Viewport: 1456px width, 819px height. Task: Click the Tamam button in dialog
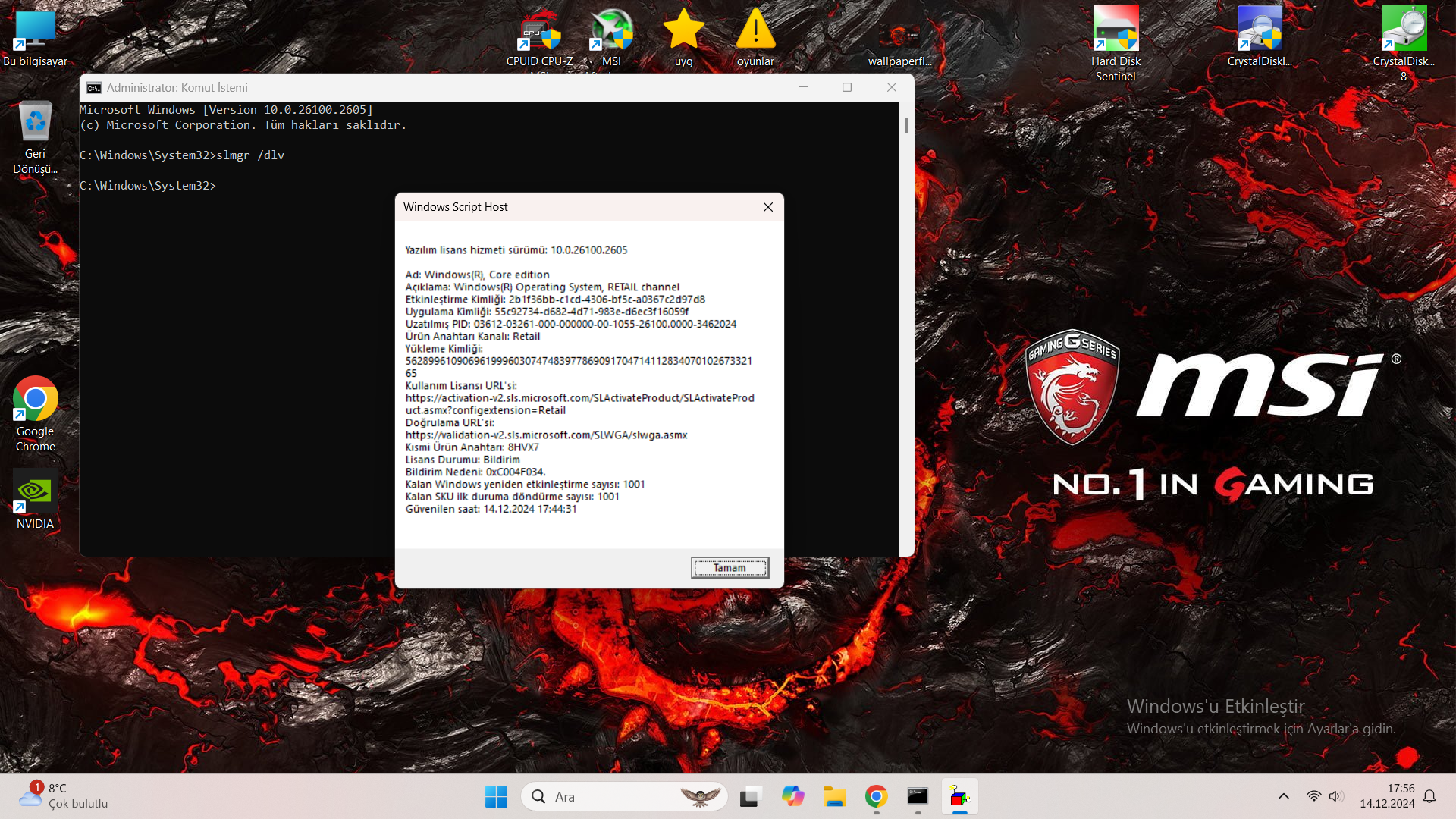point(730,568)
